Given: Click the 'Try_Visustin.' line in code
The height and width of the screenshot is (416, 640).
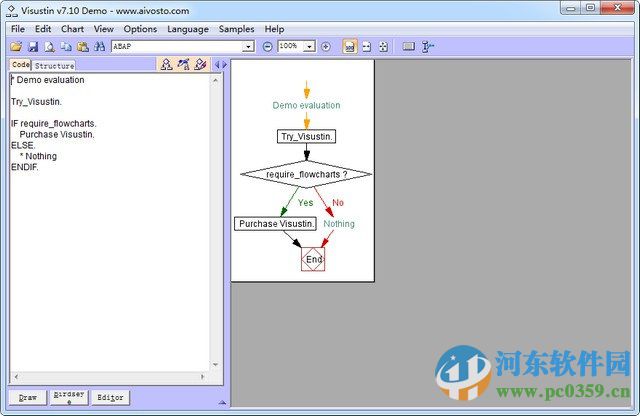Looking at the screenshot, I should pyautogui.click(x=36, y=102).
